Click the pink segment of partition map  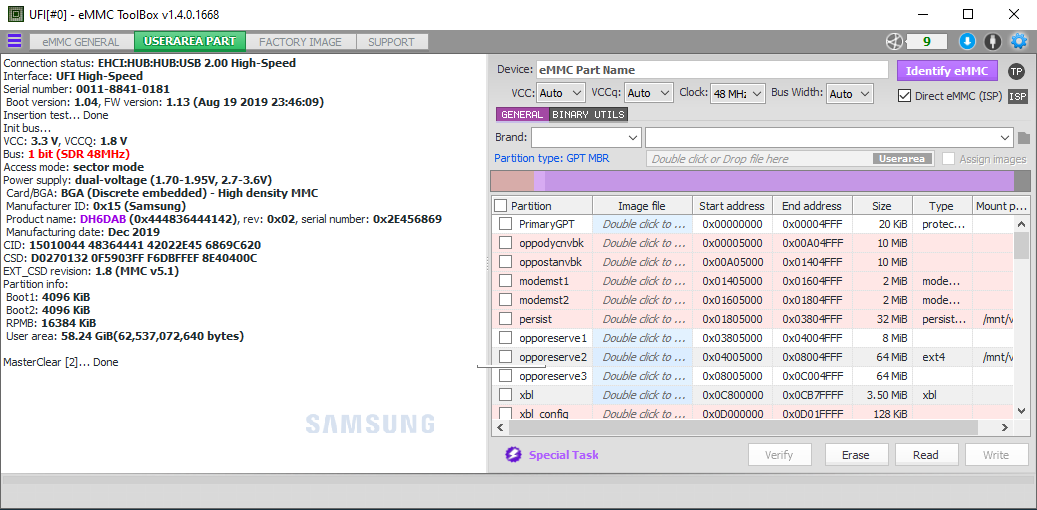(512, 181)
